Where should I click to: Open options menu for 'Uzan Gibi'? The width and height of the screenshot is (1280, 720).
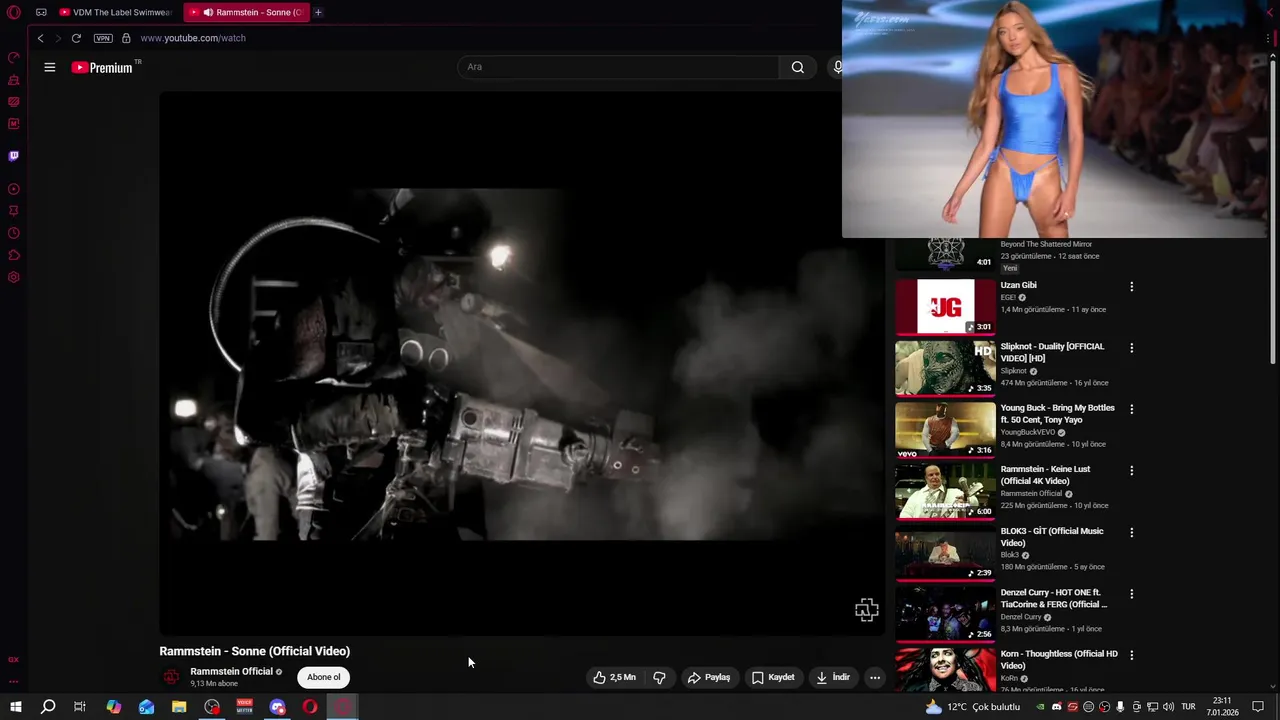[x=1132, y=286]
